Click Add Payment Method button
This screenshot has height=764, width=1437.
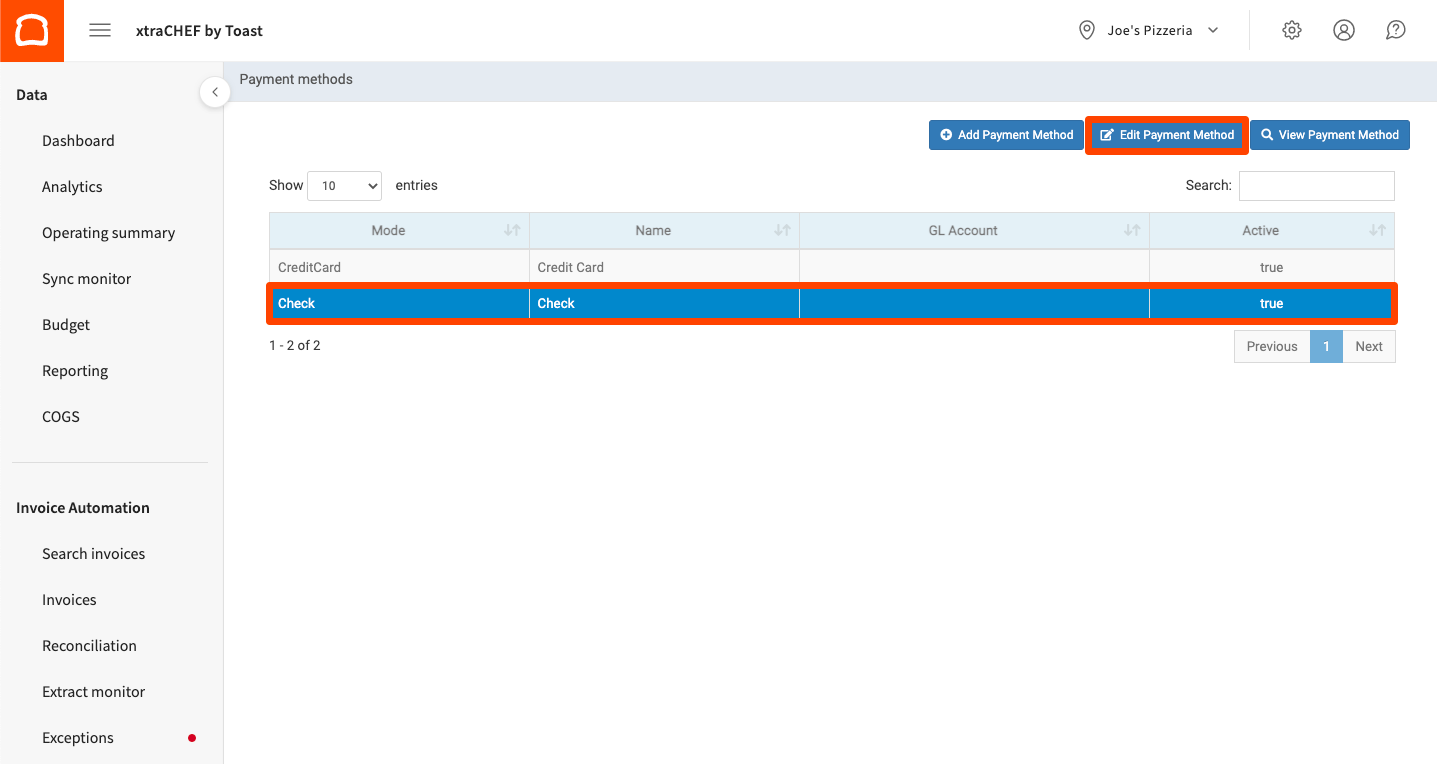(x=1006, y=135)
